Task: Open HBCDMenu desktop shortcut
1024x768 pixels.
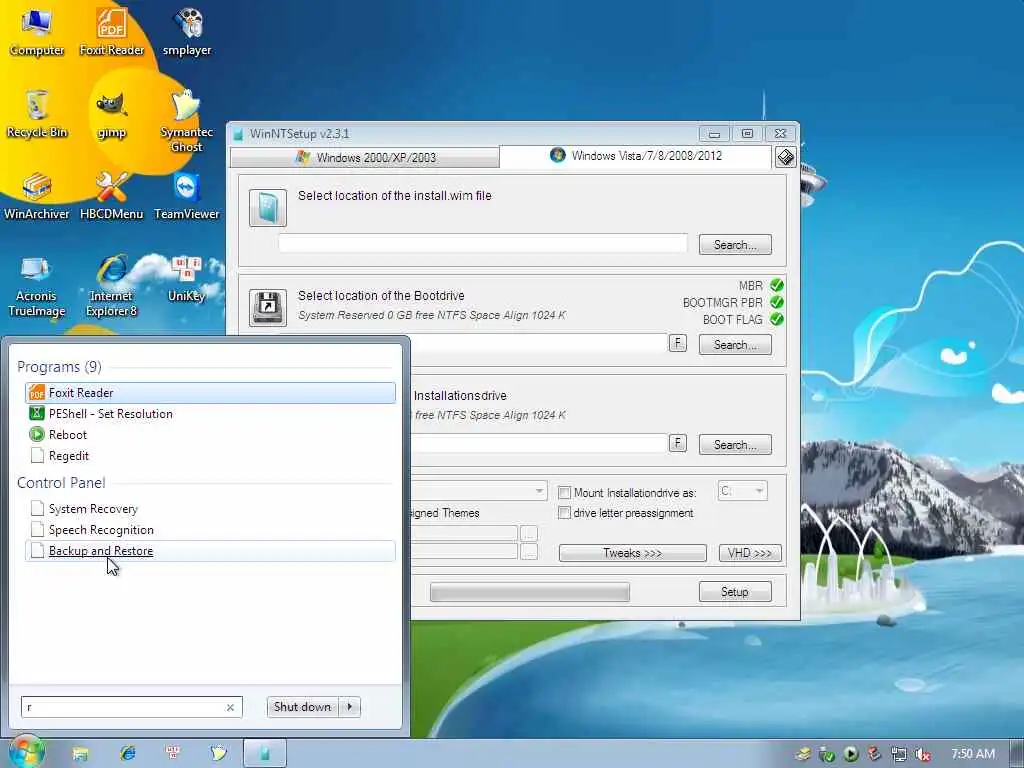Action: [x=112, y=196]
